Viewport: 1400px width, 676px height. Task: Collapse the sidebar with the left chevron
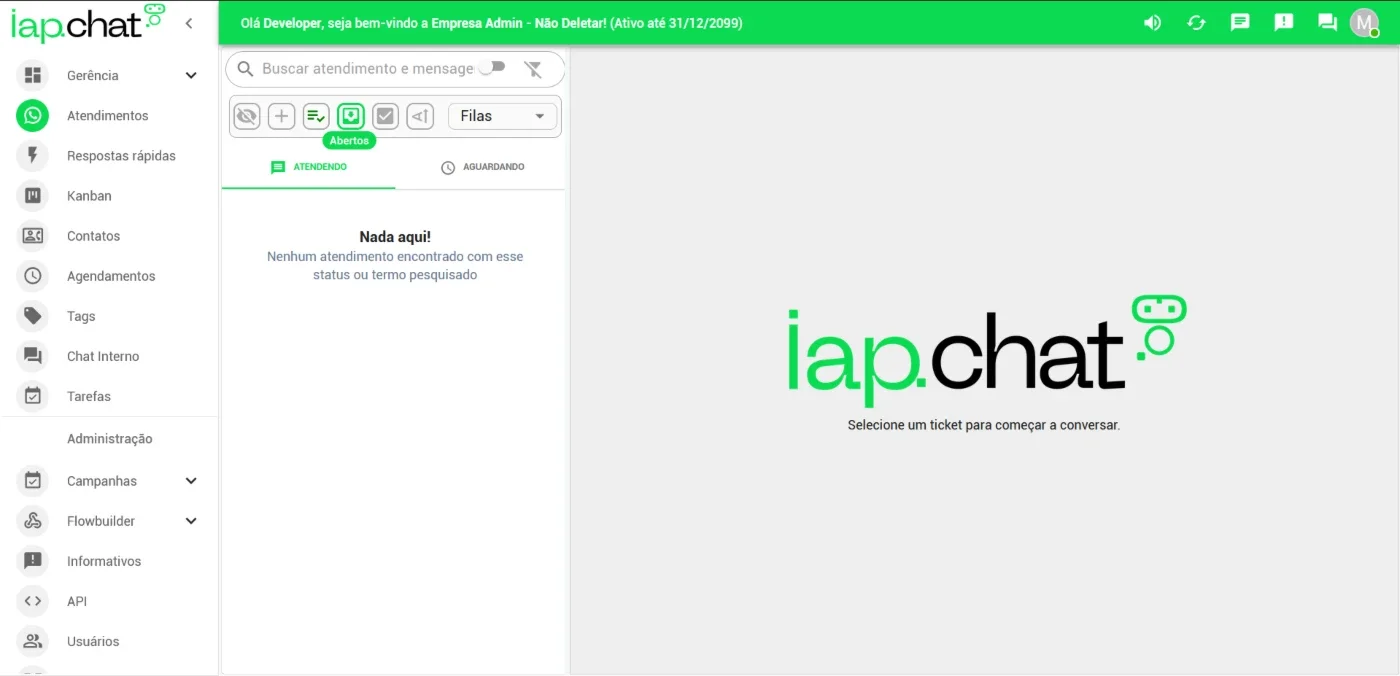[x=189, y=23]
